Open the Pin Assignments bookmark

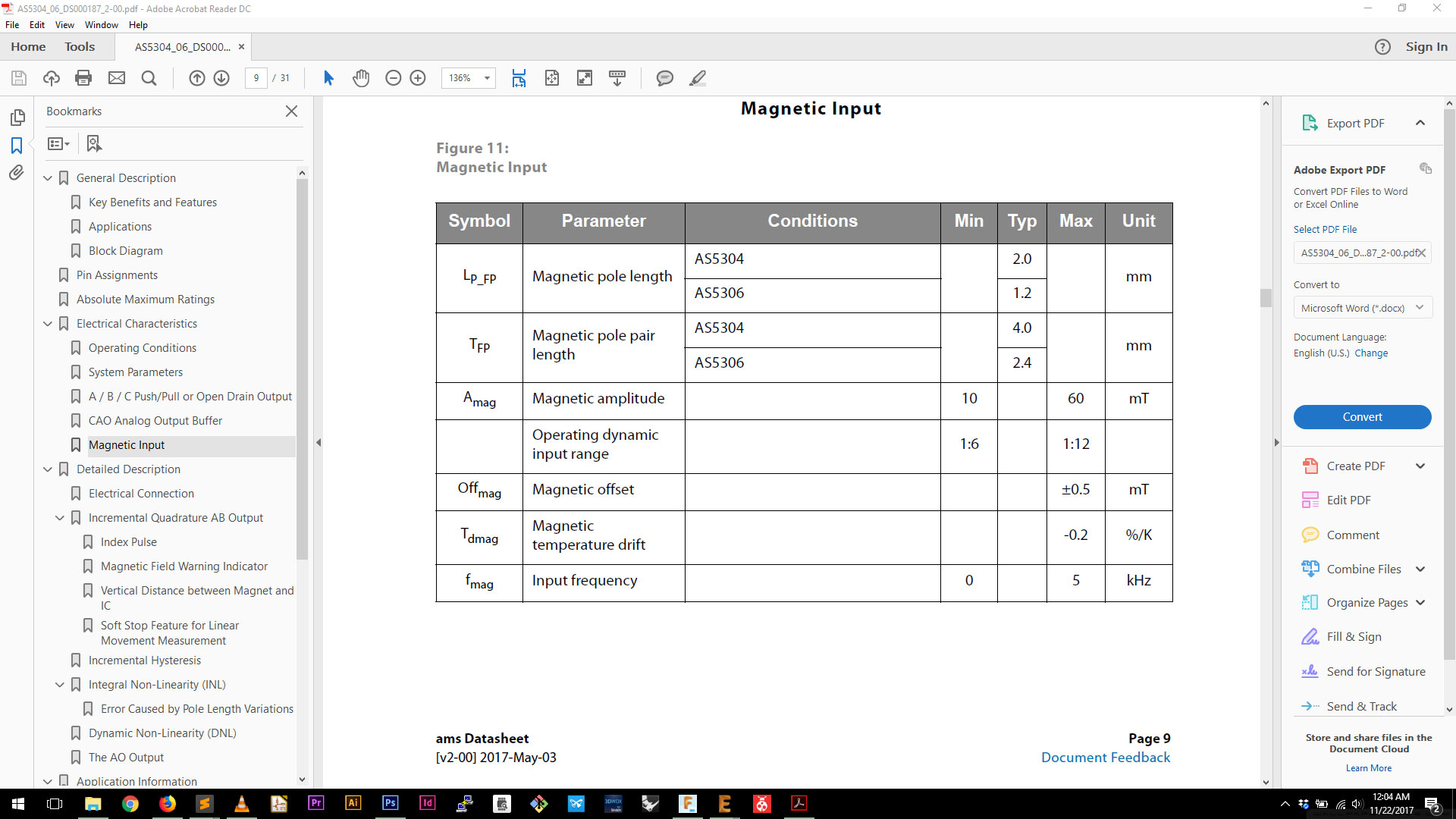(117, 275)
